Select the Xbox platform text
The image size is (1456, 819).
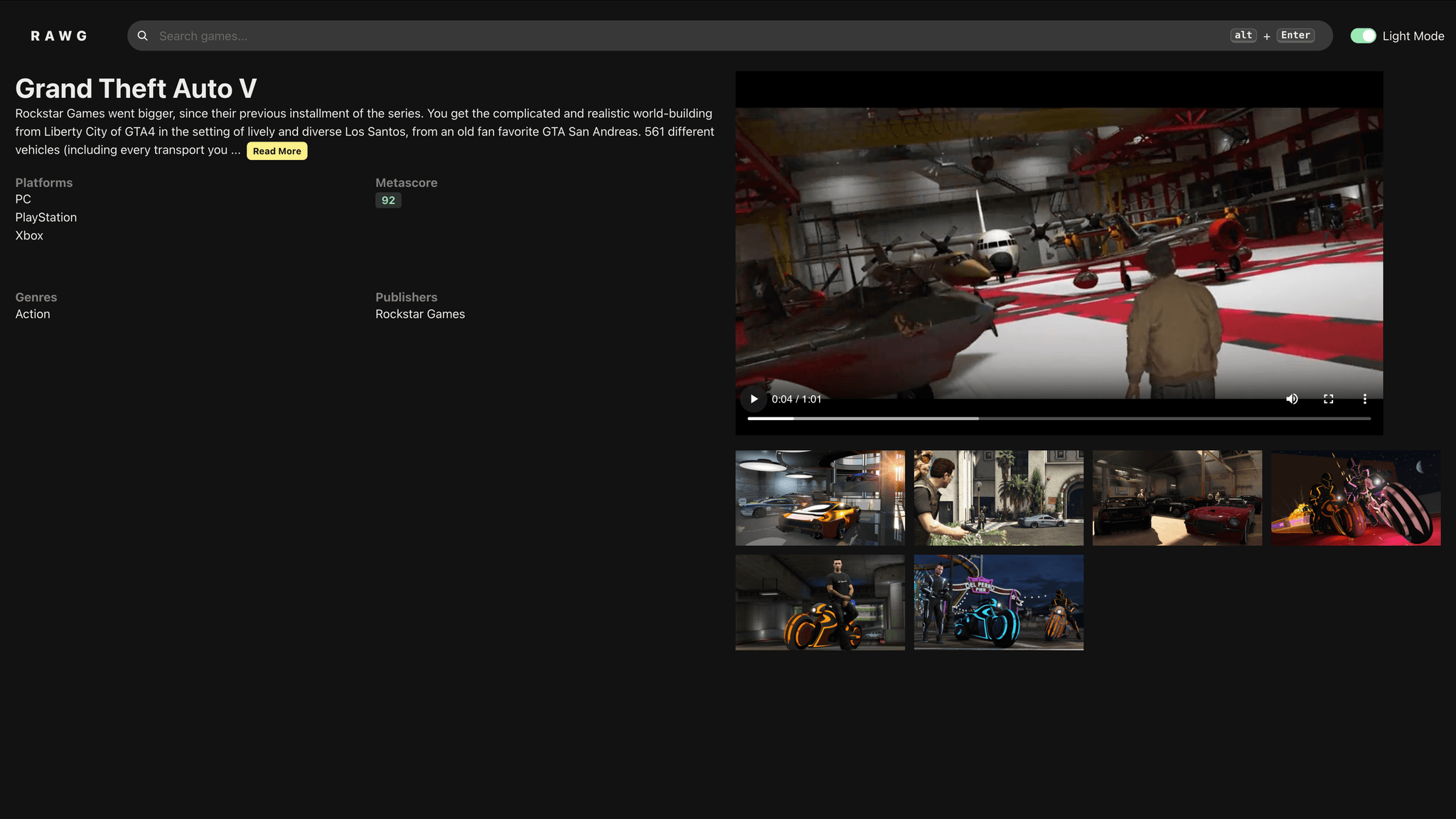click(29, 235)
